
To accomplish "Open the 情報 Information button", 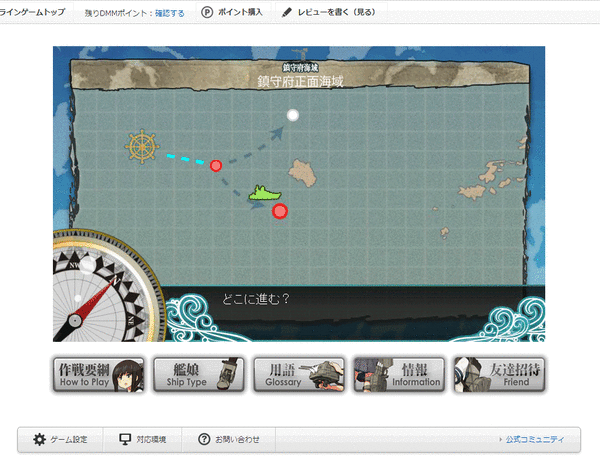I will point(399,375).
